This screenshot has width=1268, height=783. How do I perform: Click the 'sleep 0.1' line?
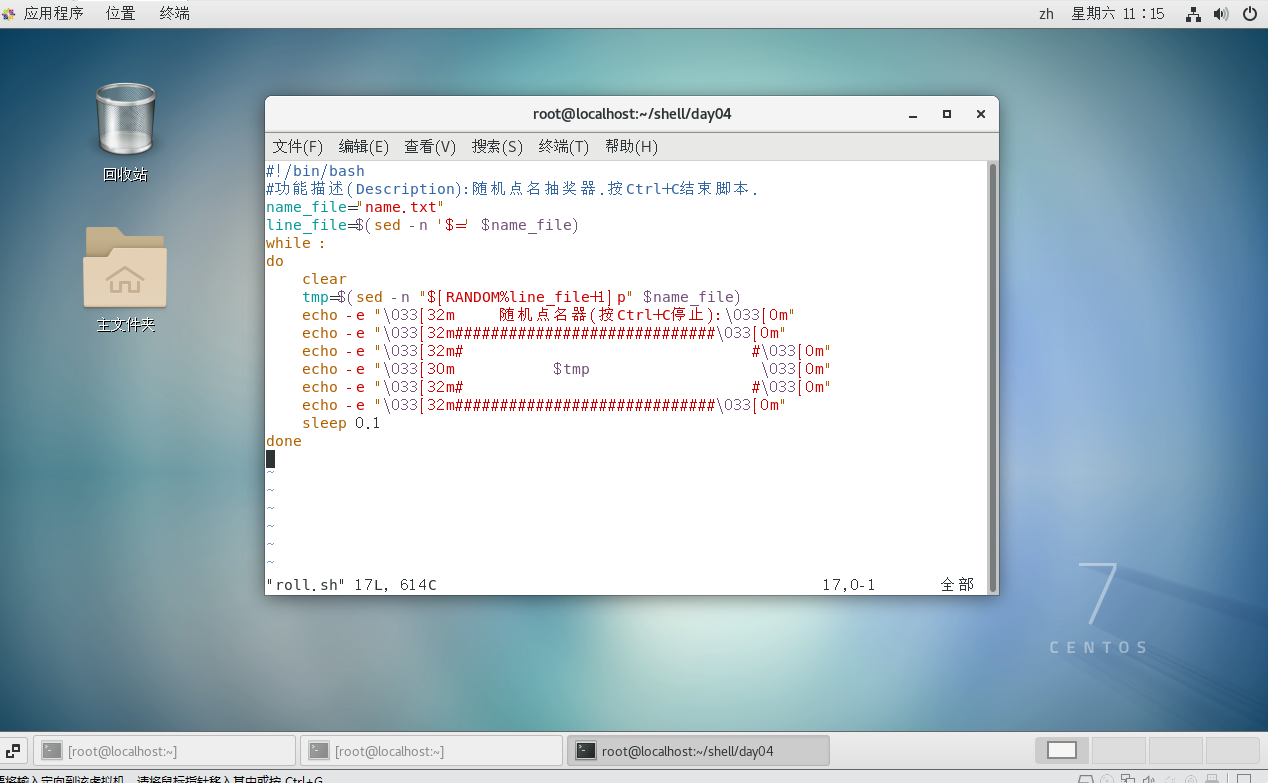click(x=341, y=423)
